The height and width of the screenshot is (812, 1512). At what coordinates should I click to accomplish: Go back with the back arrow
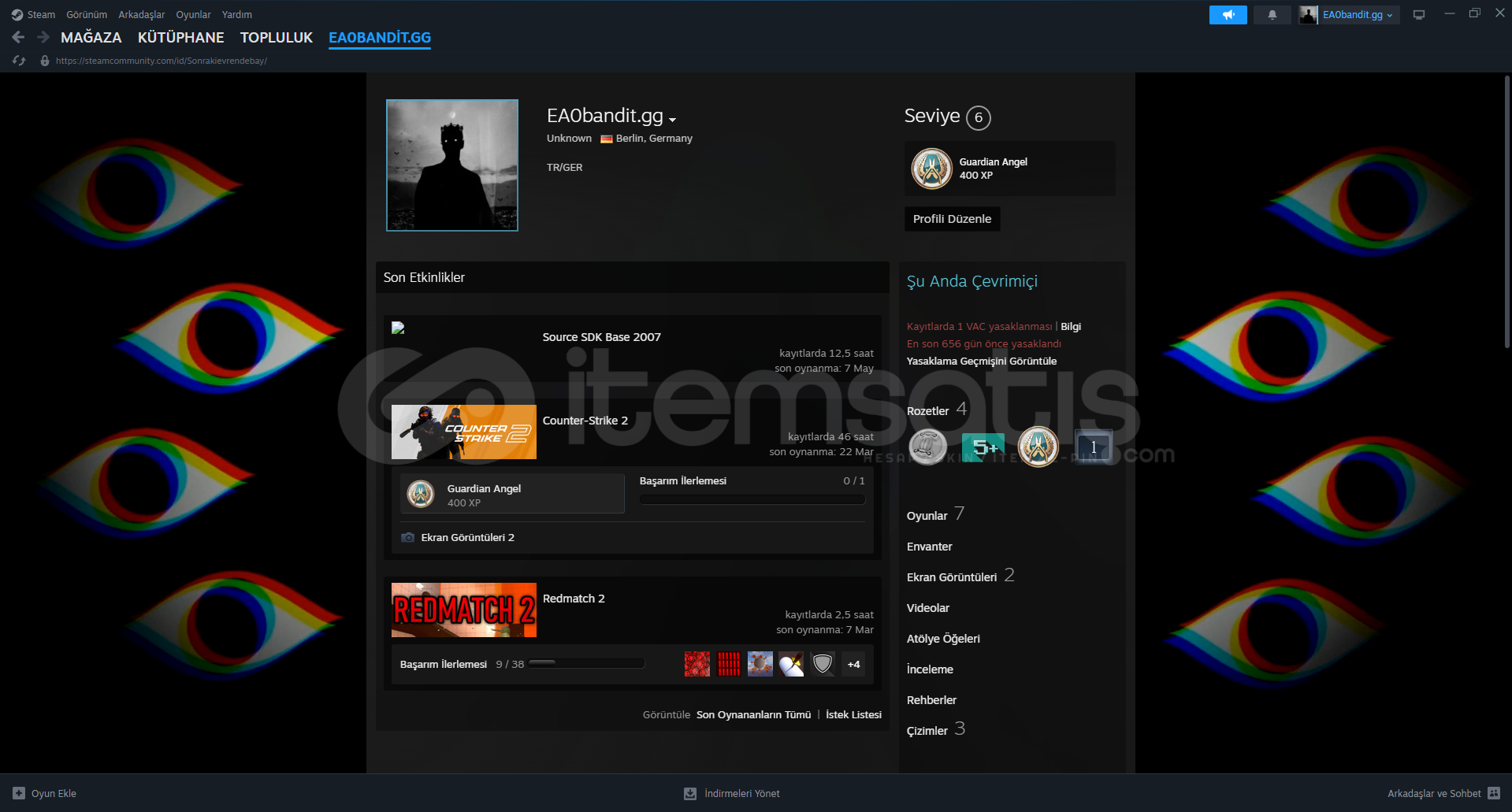click(19, 37)
